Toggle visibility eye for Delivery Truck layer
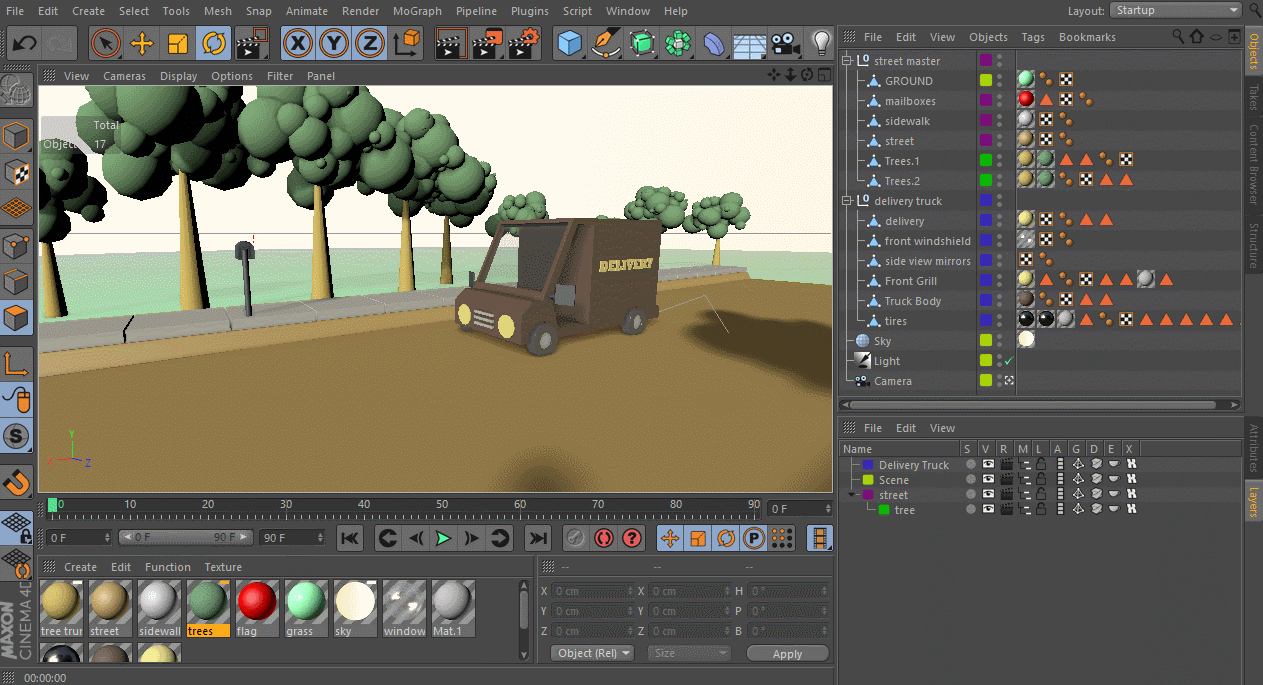 pyautogui.click(x=988, y=465)
